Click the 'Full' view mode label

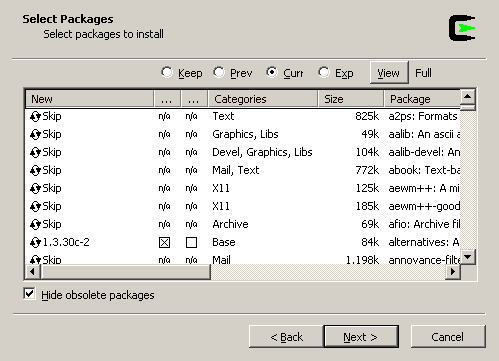pos(423,73)
